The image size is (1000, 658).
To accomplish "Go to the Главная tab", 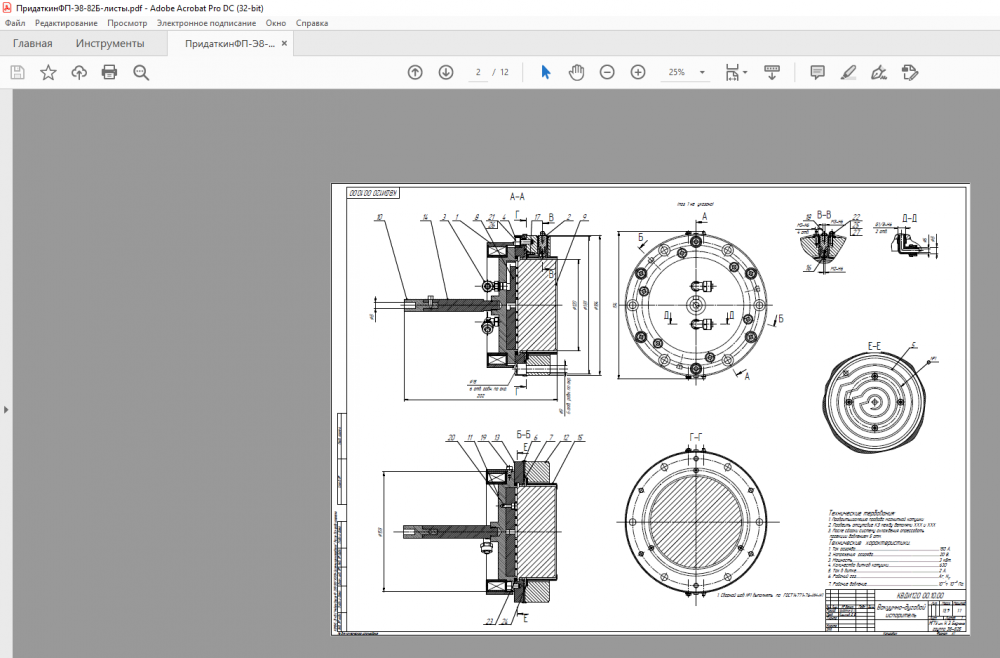I will click(33, 44).
